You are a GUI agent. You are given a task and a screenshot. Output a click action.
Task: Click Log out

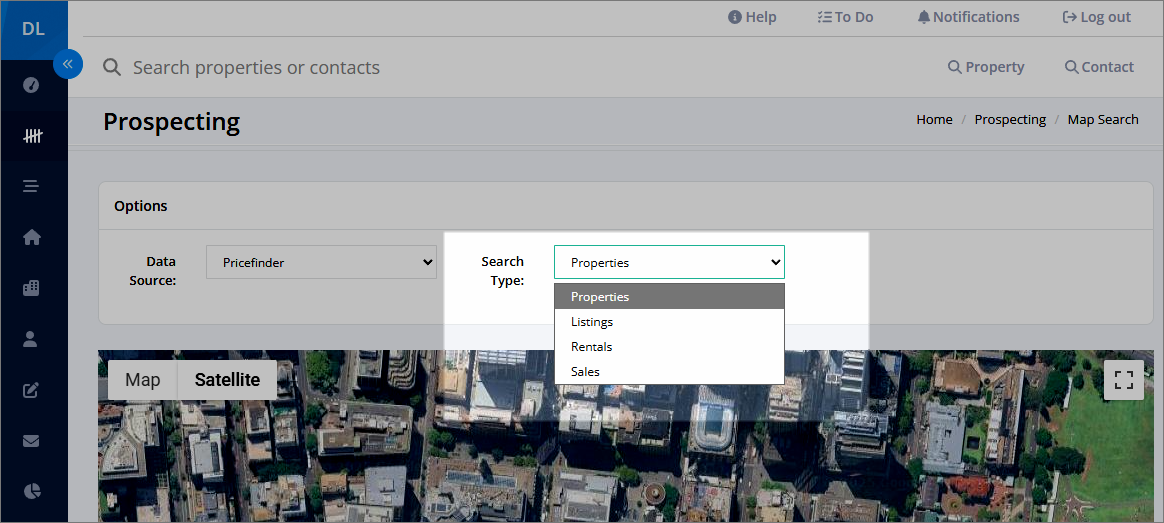tap(1096, 17)
